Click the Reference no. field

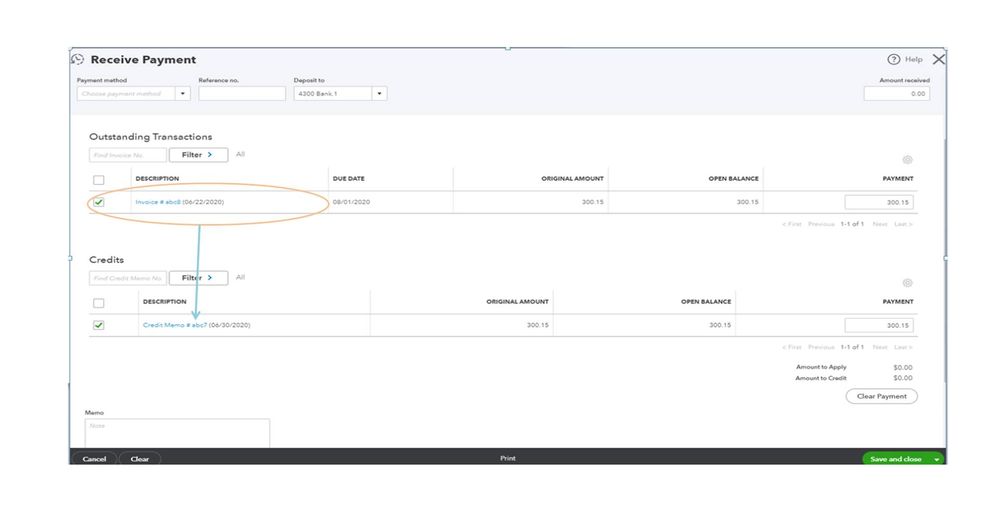click(242, 94)
